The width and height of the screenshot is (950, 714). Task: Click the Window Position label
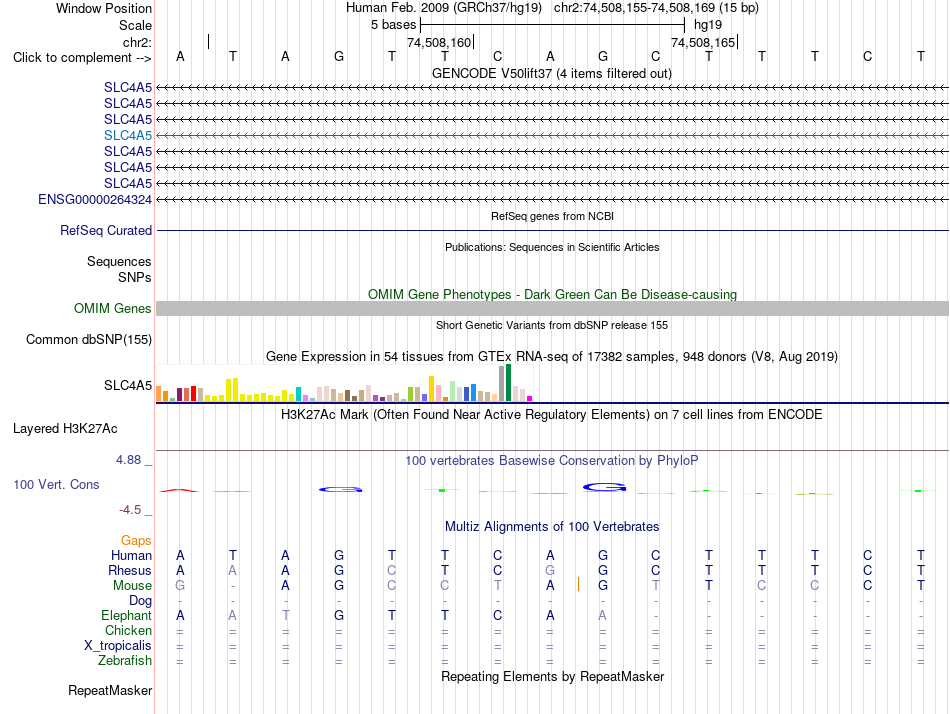[104, 8]
